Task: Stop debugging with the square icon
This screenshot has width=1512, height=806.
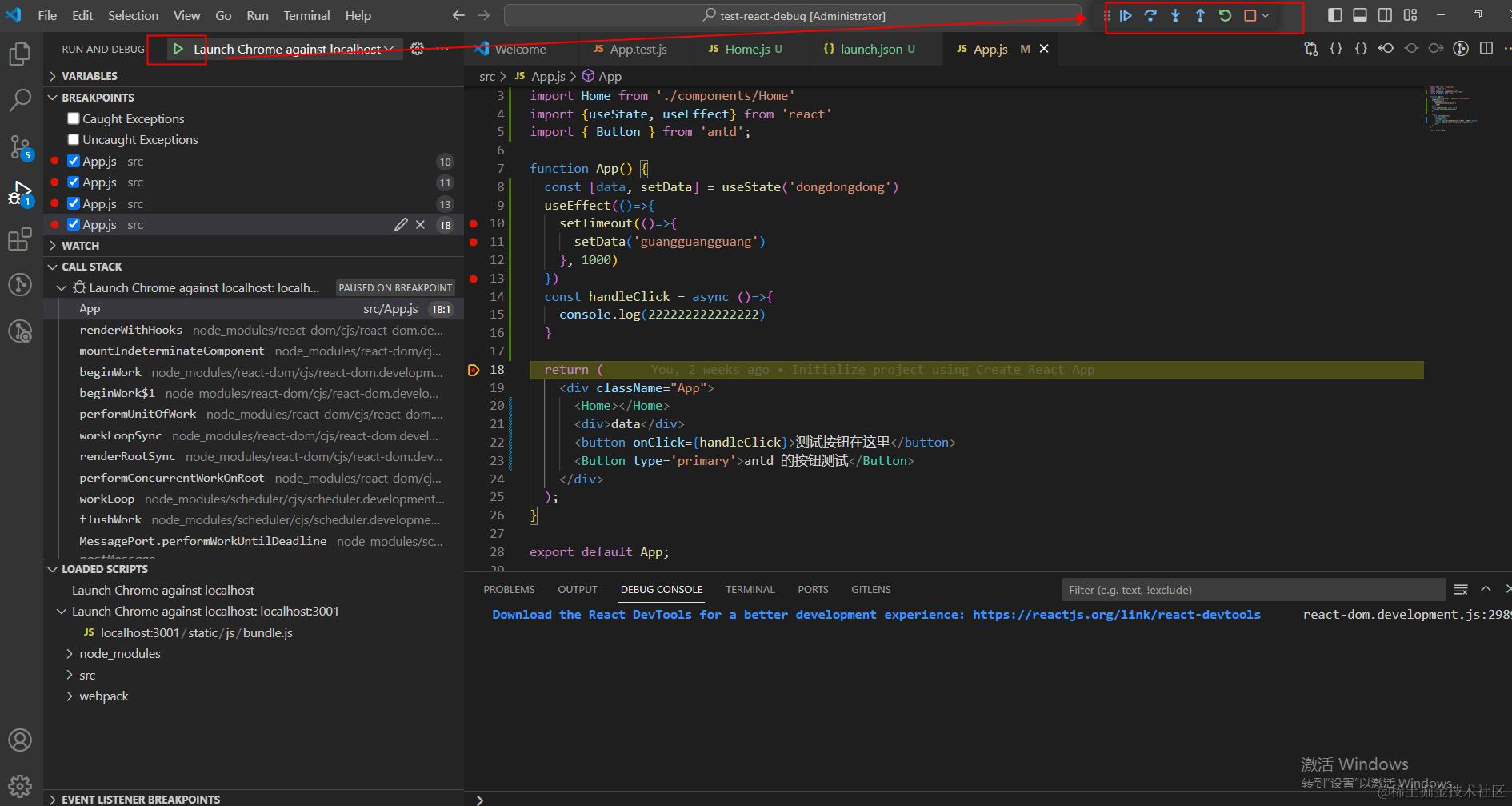Action: pos(1250,15)
